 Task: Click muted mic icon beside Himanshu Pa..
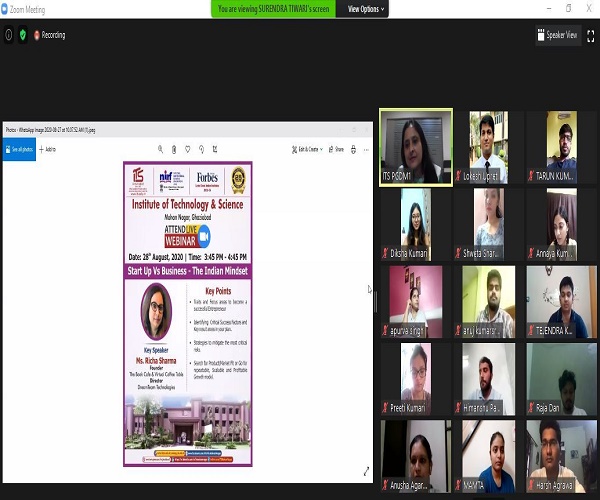tap(458, 408)
